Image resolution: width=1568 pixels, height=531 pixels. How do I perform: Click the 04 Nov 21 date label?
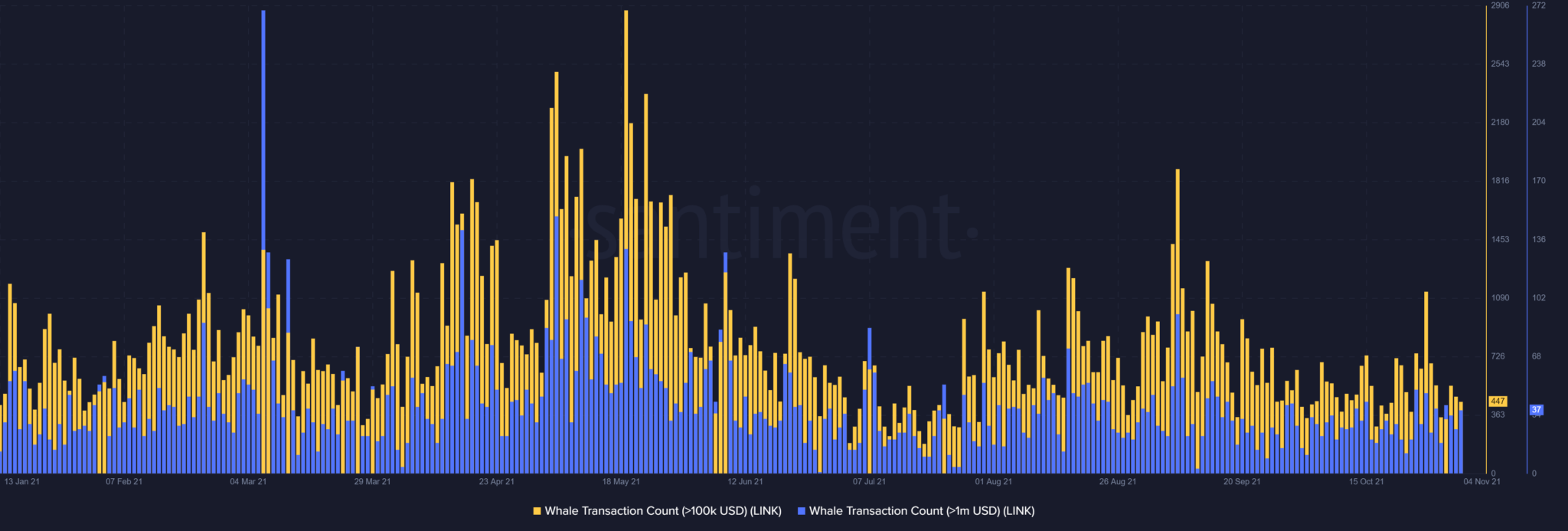click(1481, 482)
